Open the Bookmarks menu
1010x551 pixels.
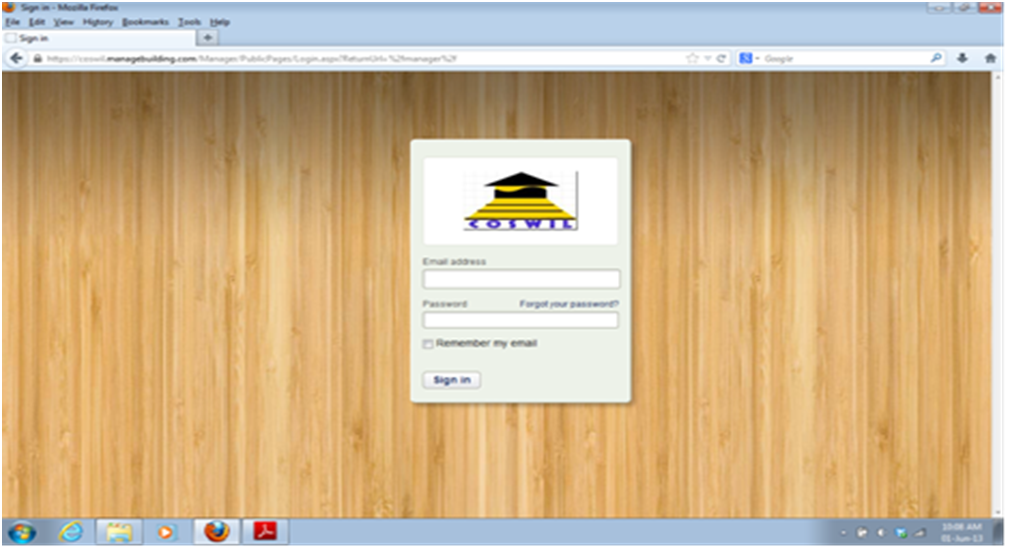tap(145, 22)
